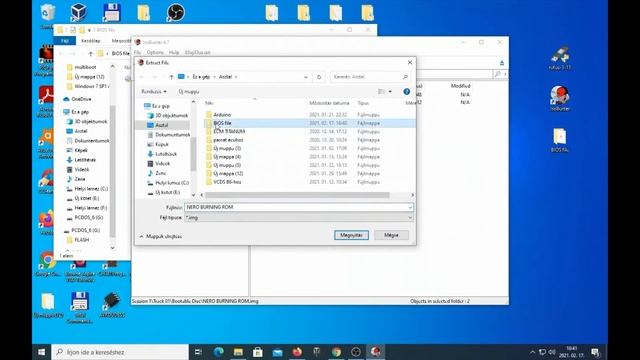The width and height of the screenshot is (640, 360).
Task: Click the taskbar search box
Action: 120,352
